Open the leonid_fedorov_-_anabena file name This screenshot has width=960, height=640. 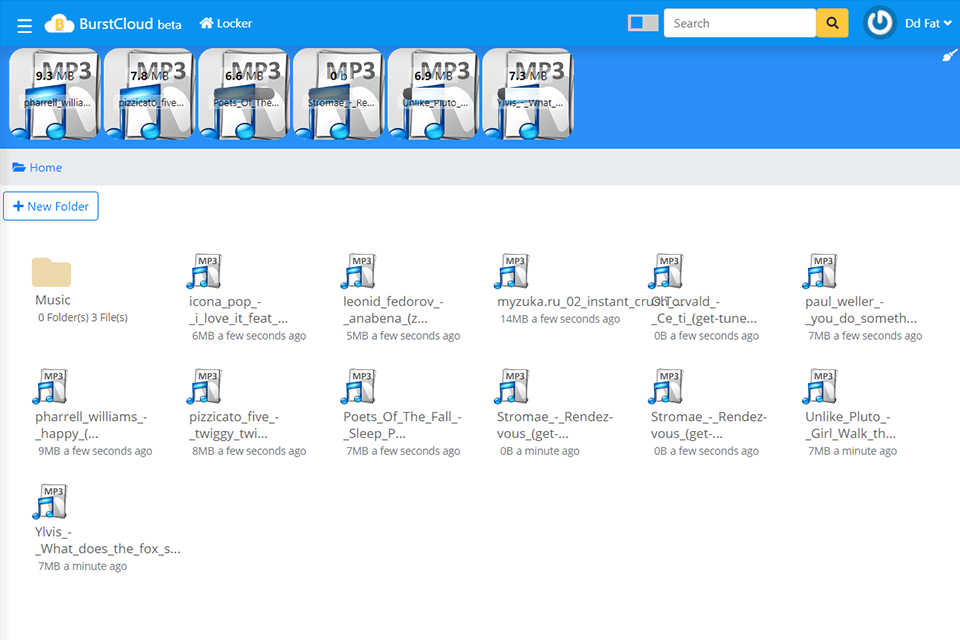coord(393,310)
